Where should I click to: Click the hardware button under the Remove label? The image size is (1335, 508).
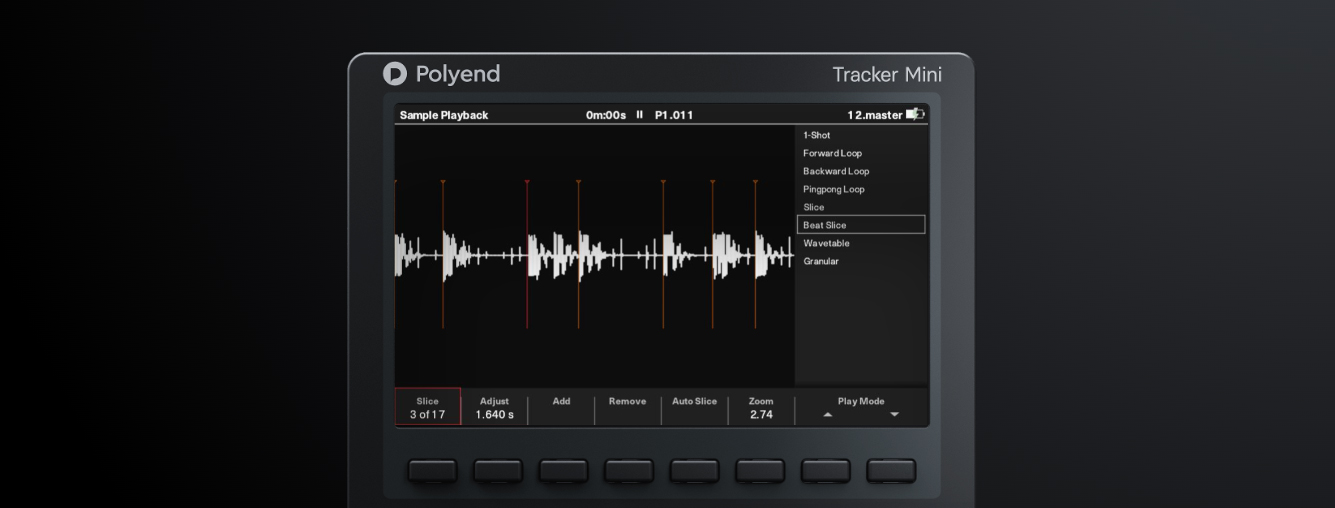(629, 471)
